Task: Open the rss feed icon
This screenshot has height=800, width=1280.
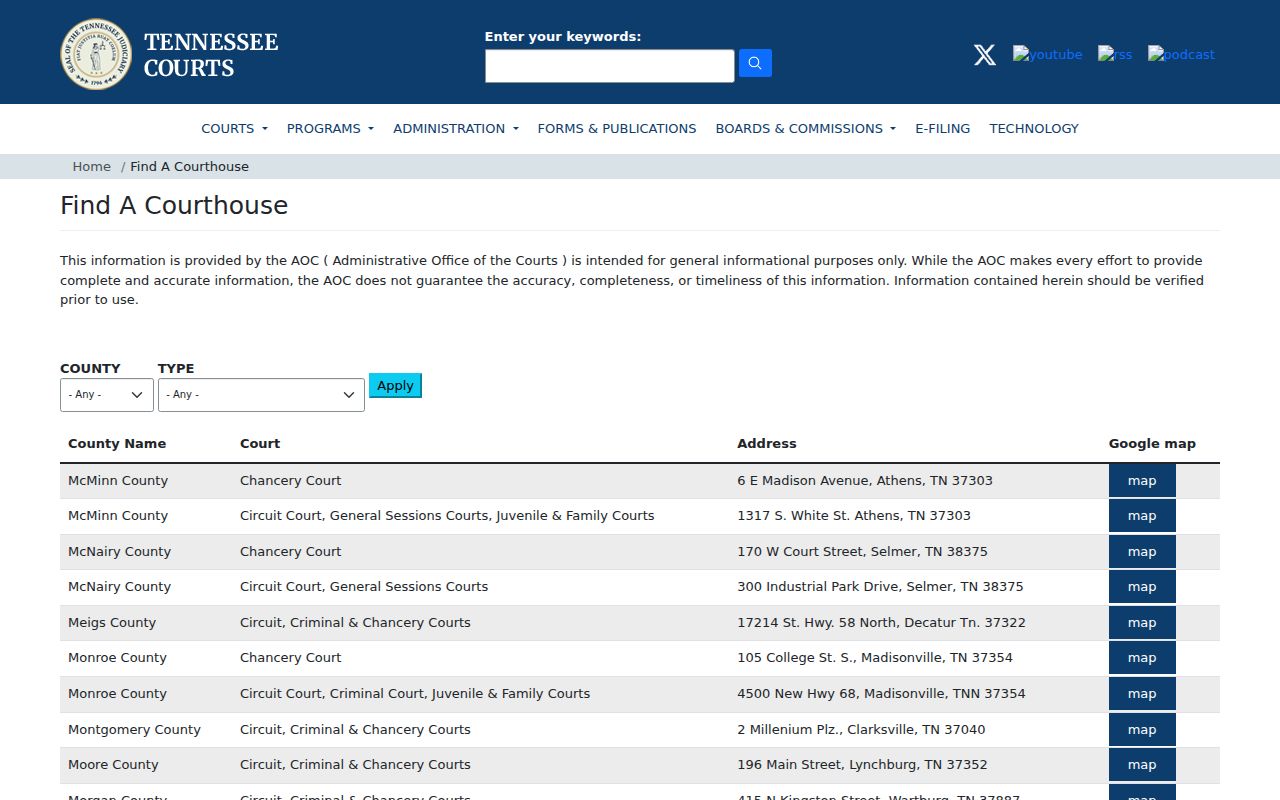Action: click(x=1115, y=54)
